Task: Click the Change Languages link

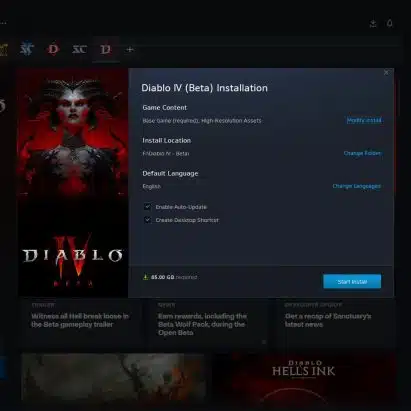Action: (x=357, y=186)
